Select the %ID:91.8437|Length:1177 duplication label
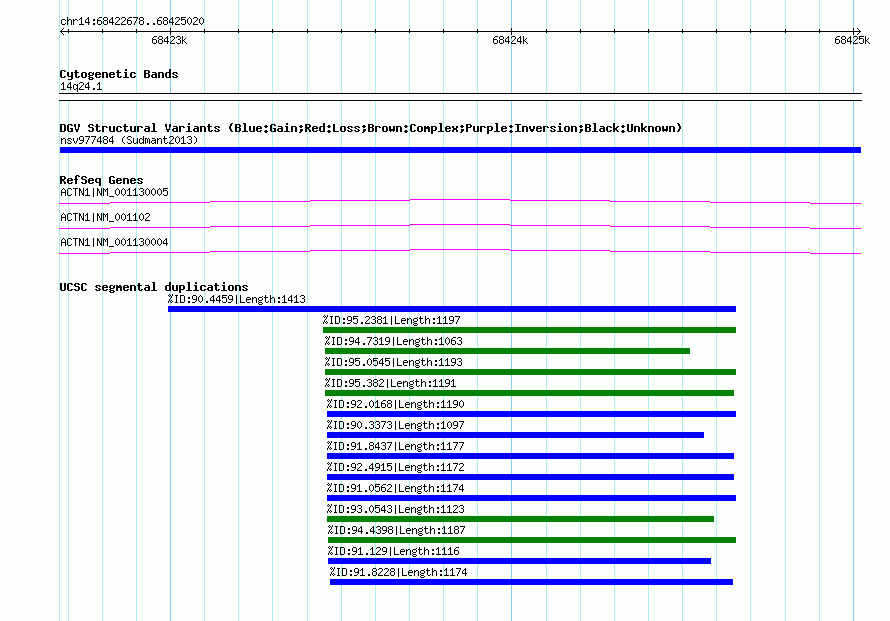Viewport: 890px width, 621px height. 396,446
